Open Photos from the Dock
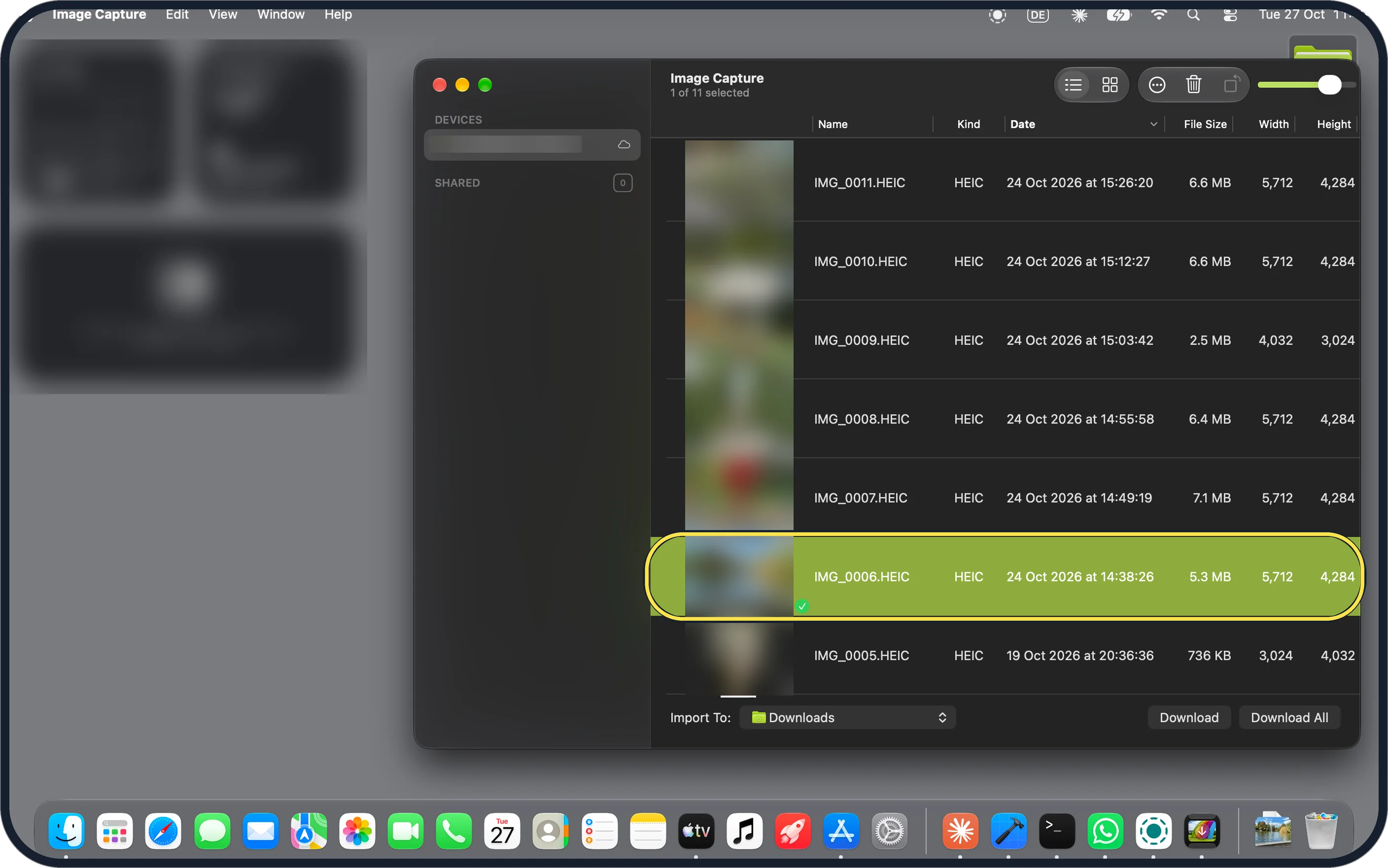This screenshot has height=868, width=1388. point(357,831)
